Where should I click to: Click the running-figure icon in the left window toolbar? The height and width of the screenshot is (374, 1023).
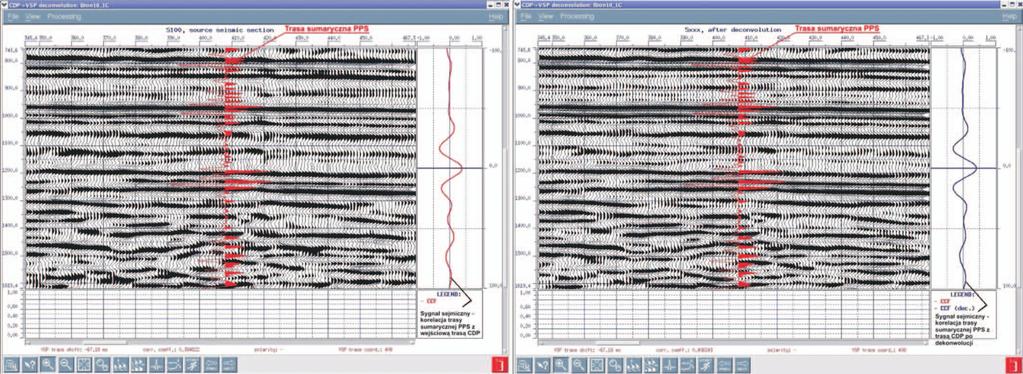point(193,365)
